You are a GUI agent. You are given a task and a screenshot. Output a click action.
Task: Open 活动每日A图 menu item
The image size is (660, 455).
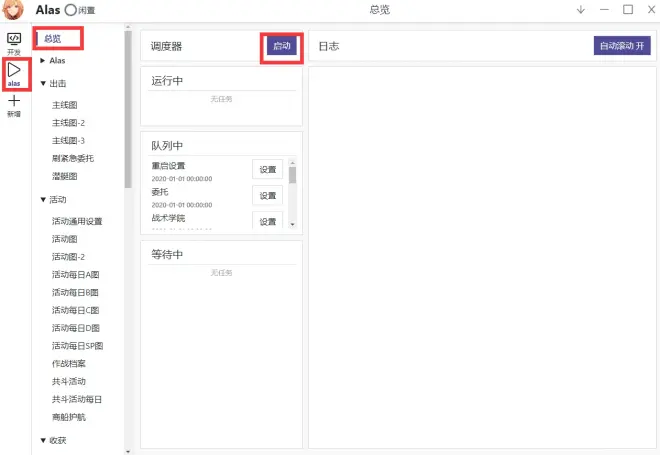pos(75,274)
